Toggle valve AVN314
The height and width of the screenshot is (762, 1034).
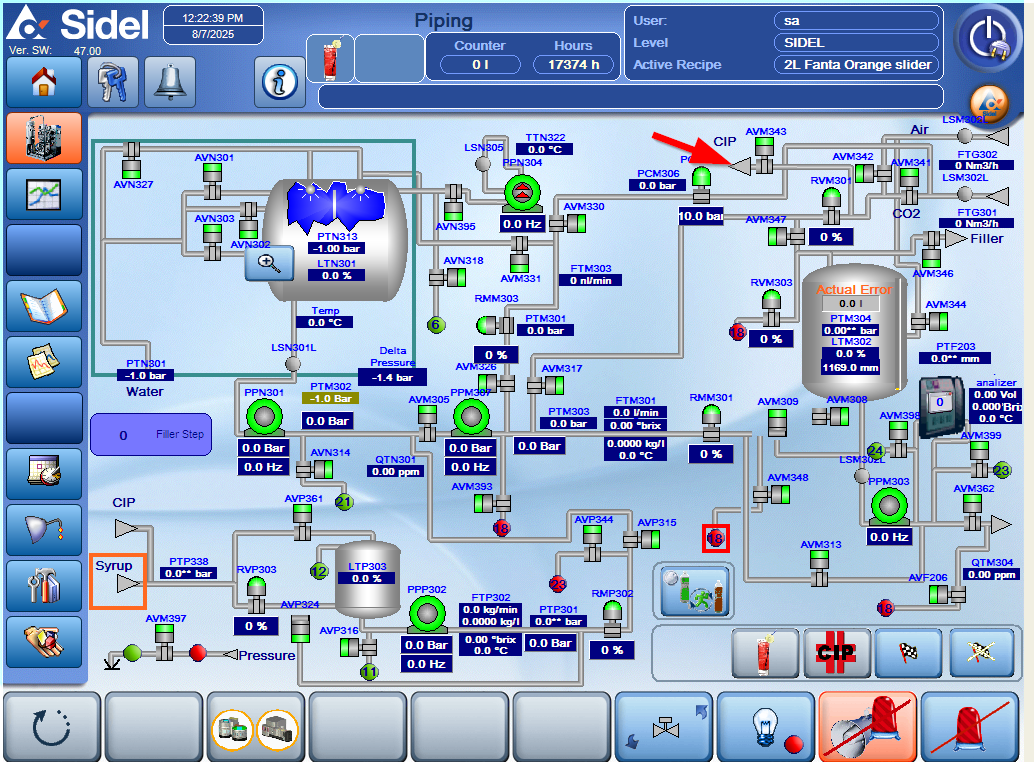tap(315, 469)
